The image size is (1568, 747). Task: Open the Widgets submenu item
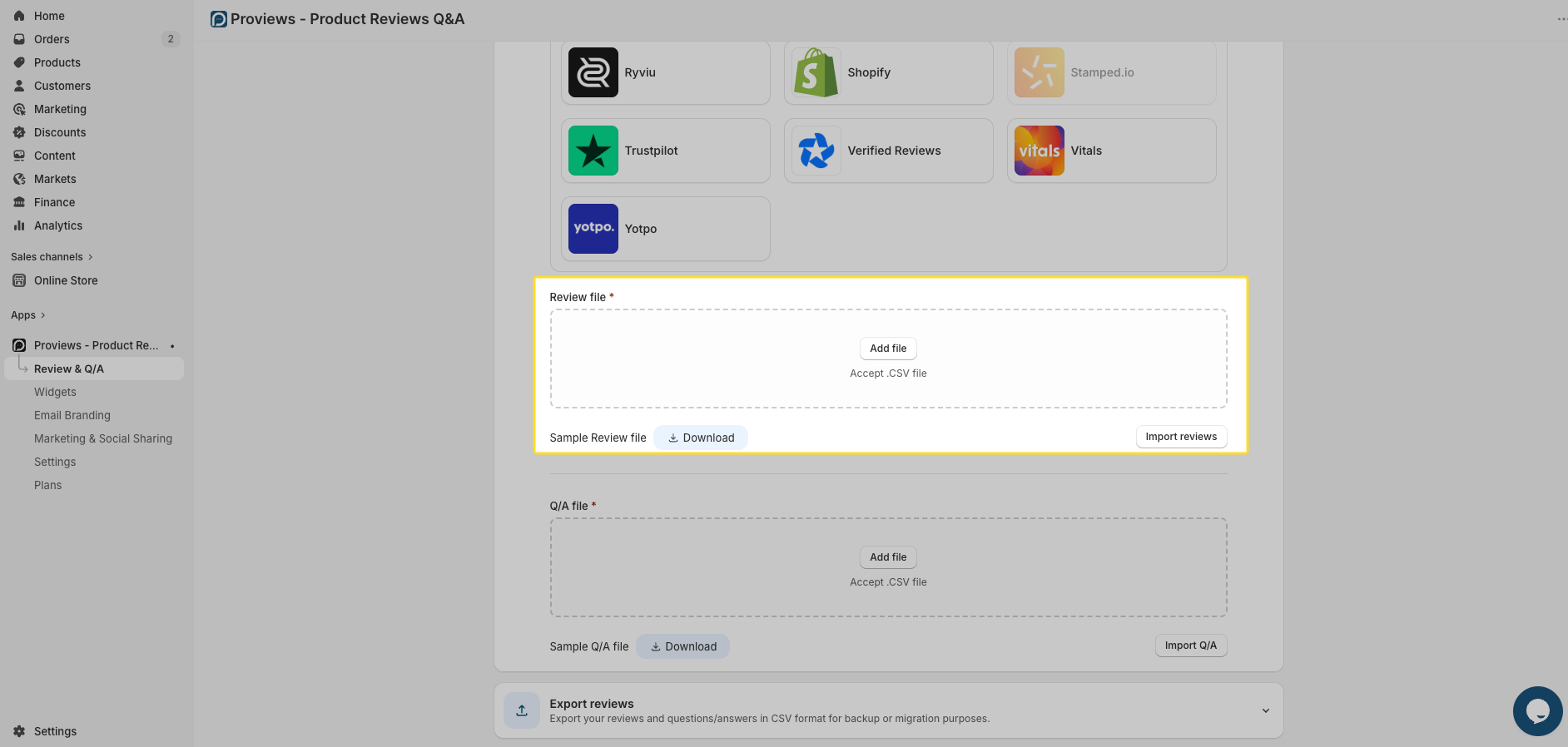point(55,392)
